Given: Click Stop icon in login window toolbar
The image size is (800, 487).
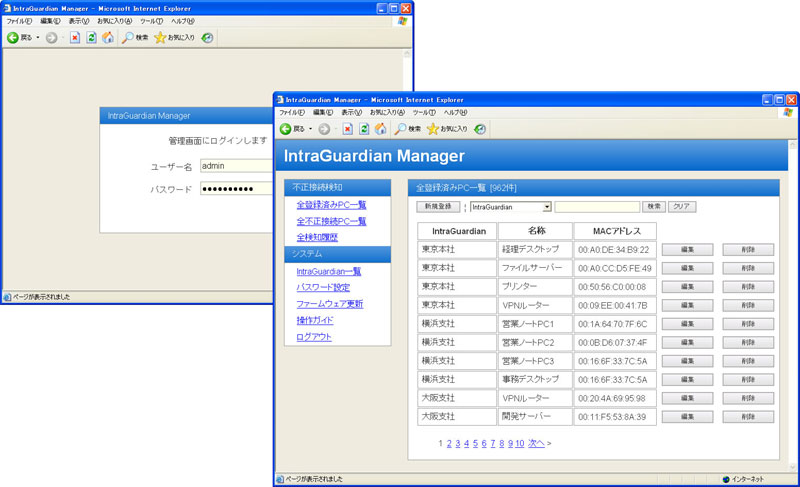Looking at the screenshot, I should [75, 38].
